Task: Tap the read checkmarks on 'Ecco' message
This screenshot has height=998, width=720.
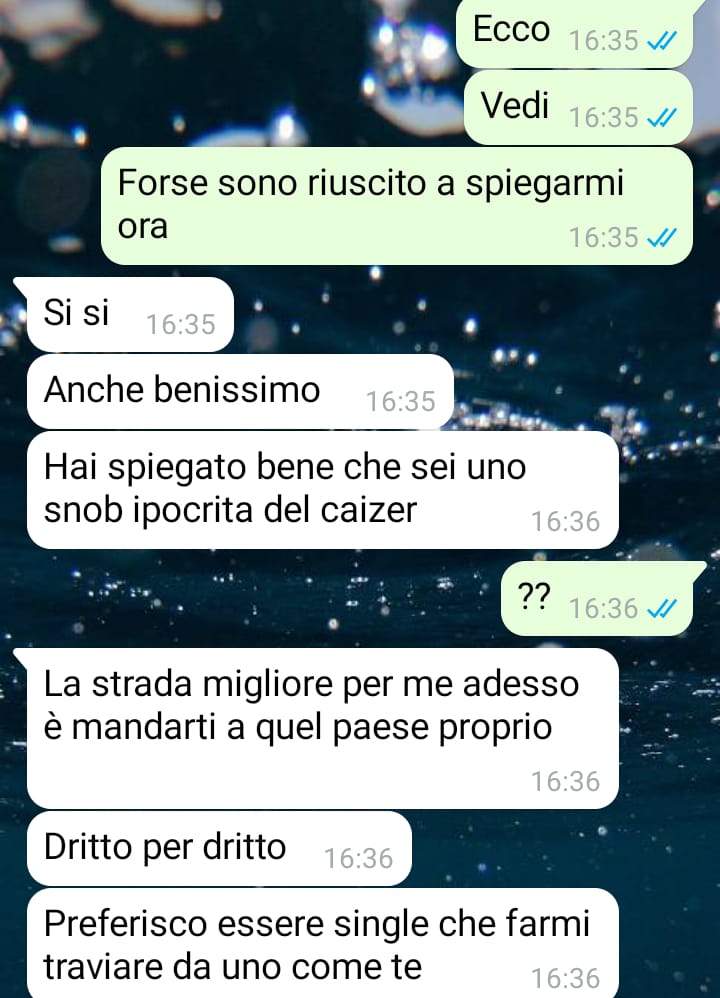Action: click(x=661, y=41)
